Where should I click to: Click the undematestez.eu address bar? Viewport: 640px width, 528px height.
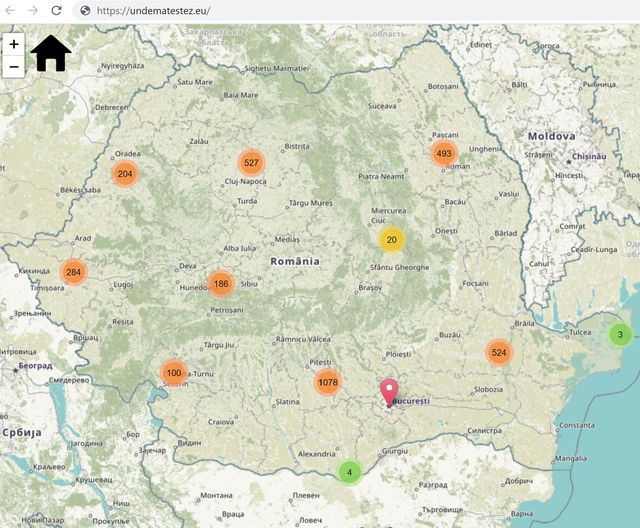(300, 10)
